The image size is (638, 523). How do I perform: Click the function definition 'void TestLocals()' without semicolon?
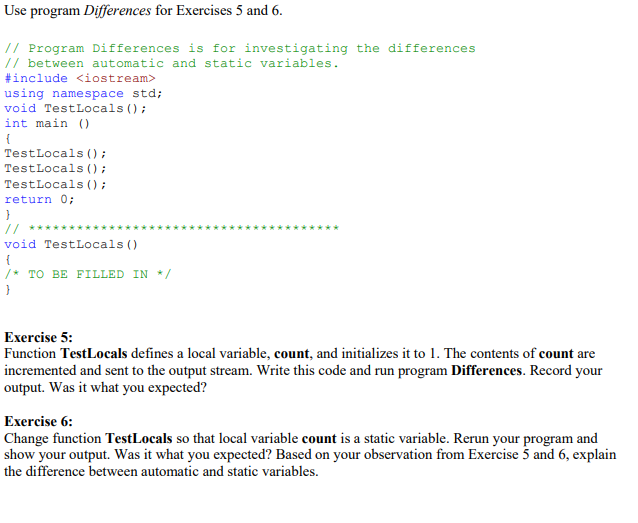point(71,244)
